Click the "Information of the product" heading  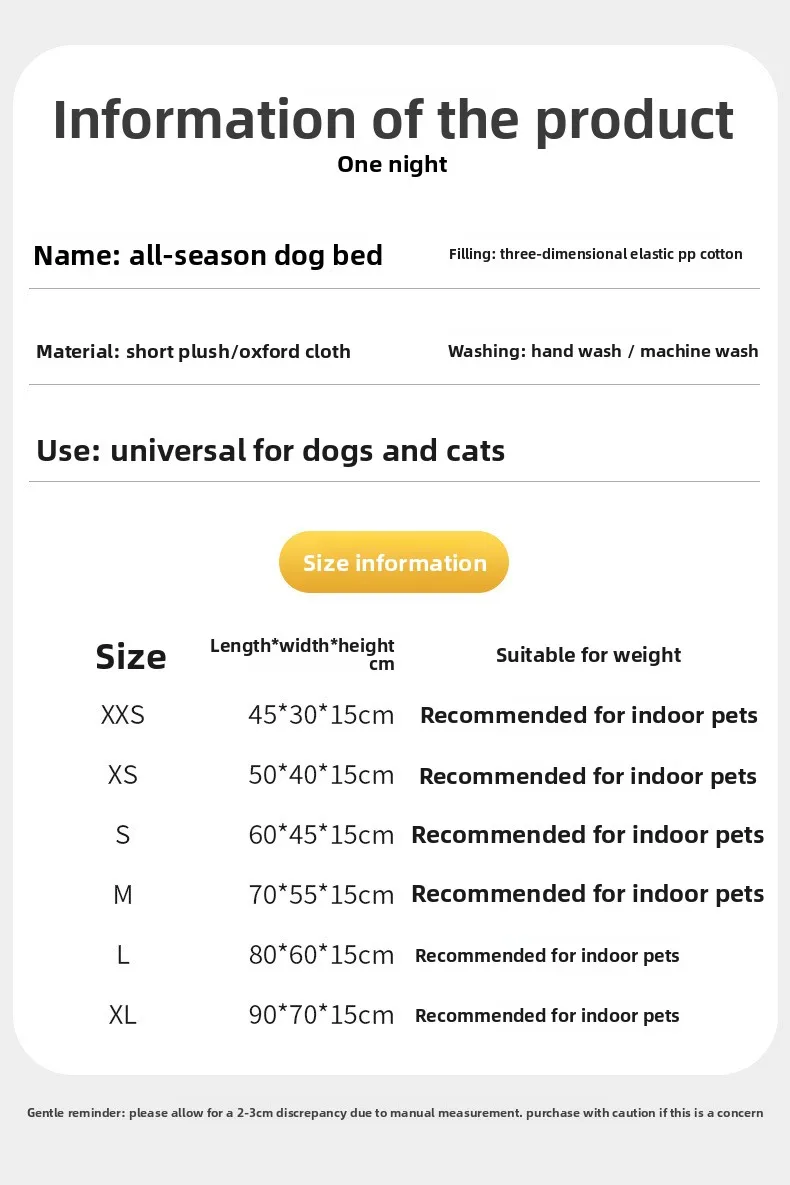pyautogui.click(x=394, y=119)
